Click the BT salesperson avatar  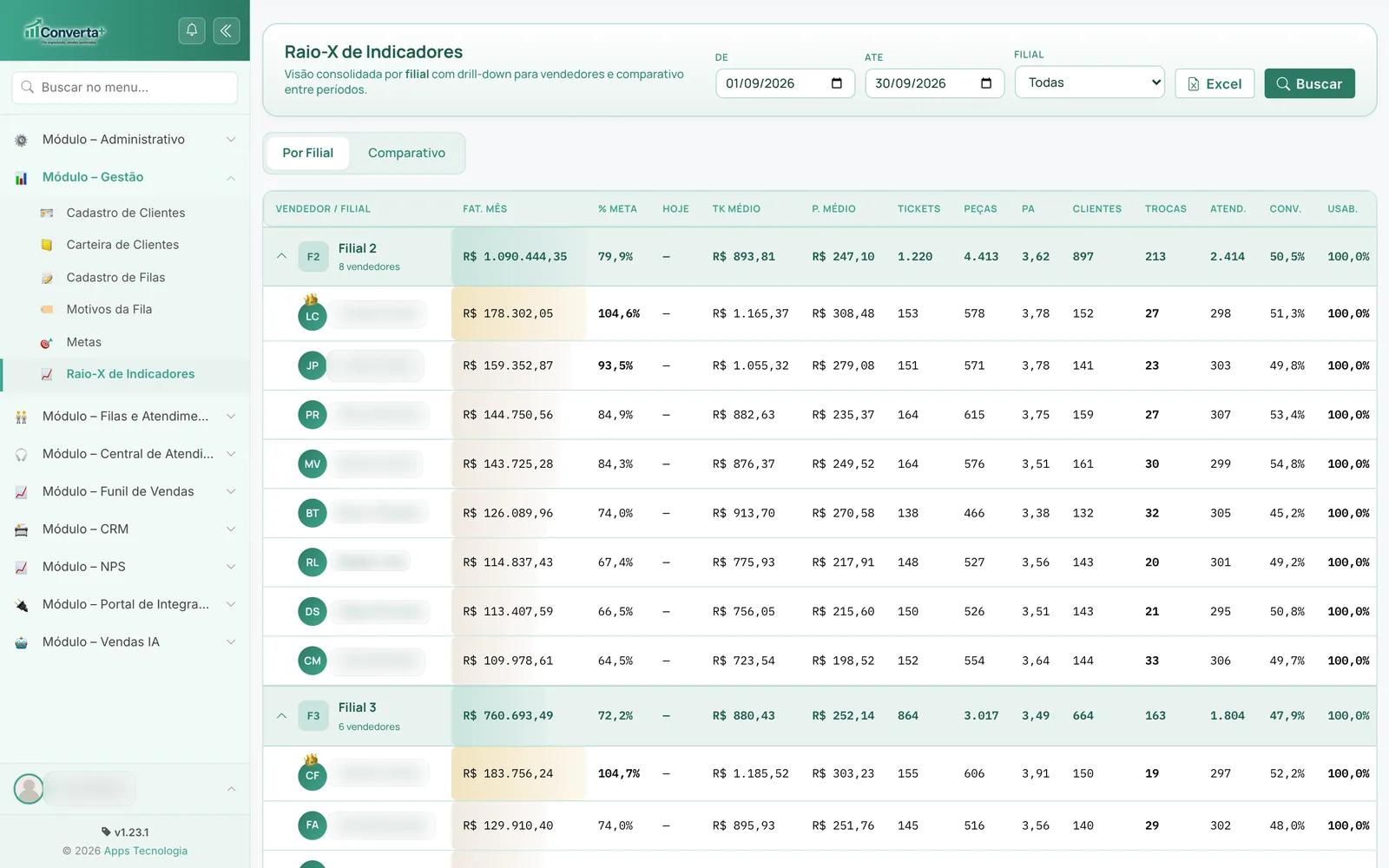coord(313,513)
